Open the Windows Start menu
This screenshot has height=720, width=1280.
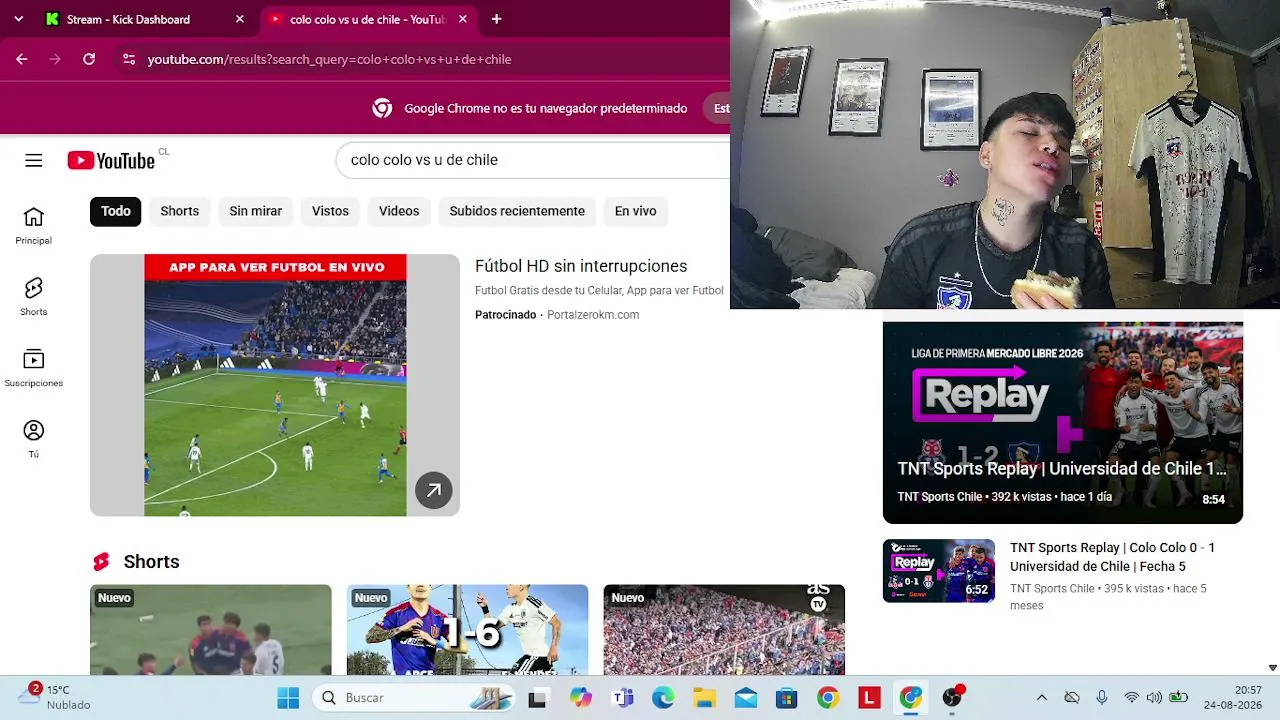point(288,698)
